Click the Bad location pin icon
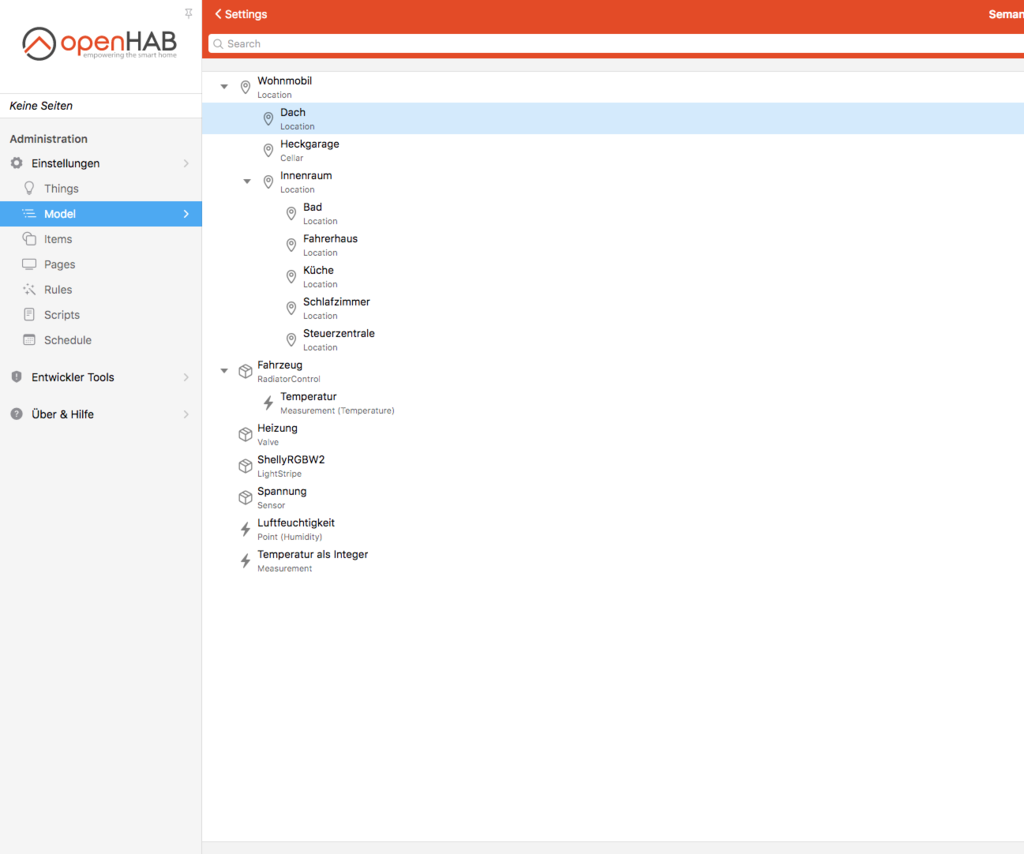This screenshot has height=854, width=1024. (291, 213)
